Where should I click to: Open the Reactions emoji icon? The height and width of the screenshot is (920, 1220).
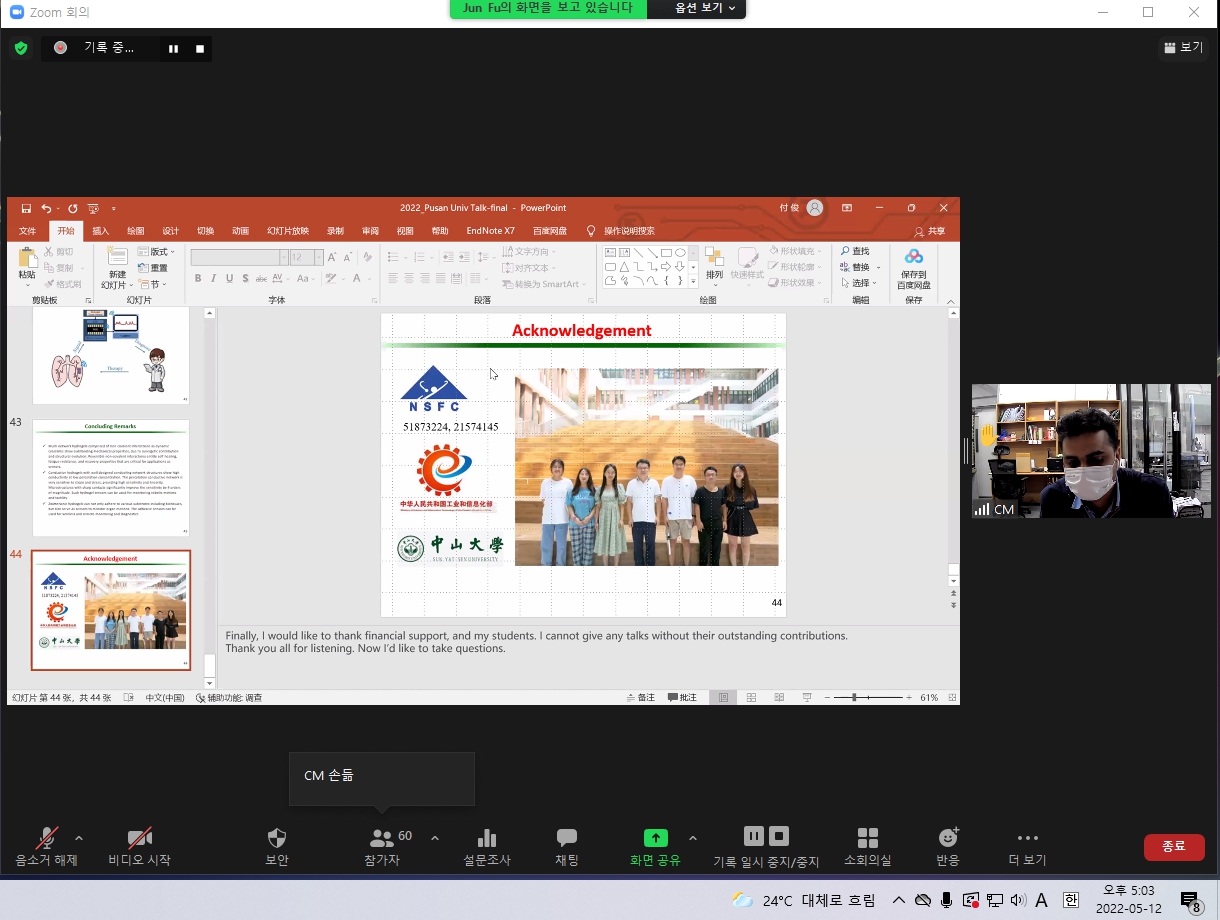[948, 838]
